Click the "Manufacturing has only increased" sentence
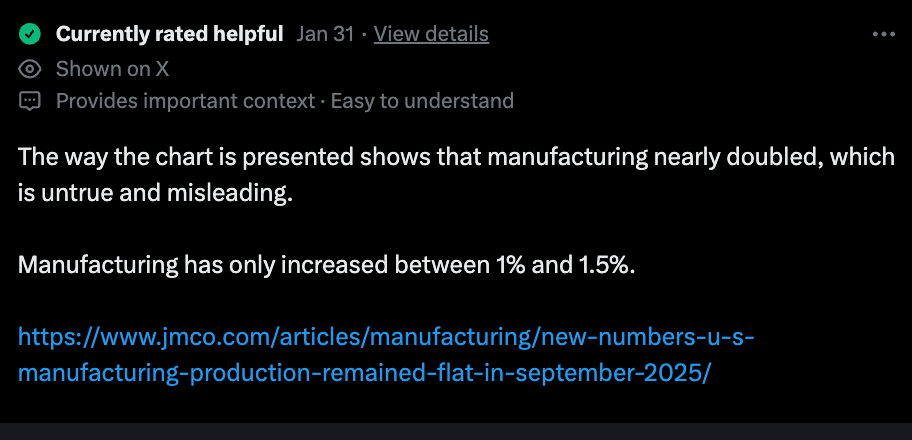This screenshot has height=440, width=912. tap(326, 266)
